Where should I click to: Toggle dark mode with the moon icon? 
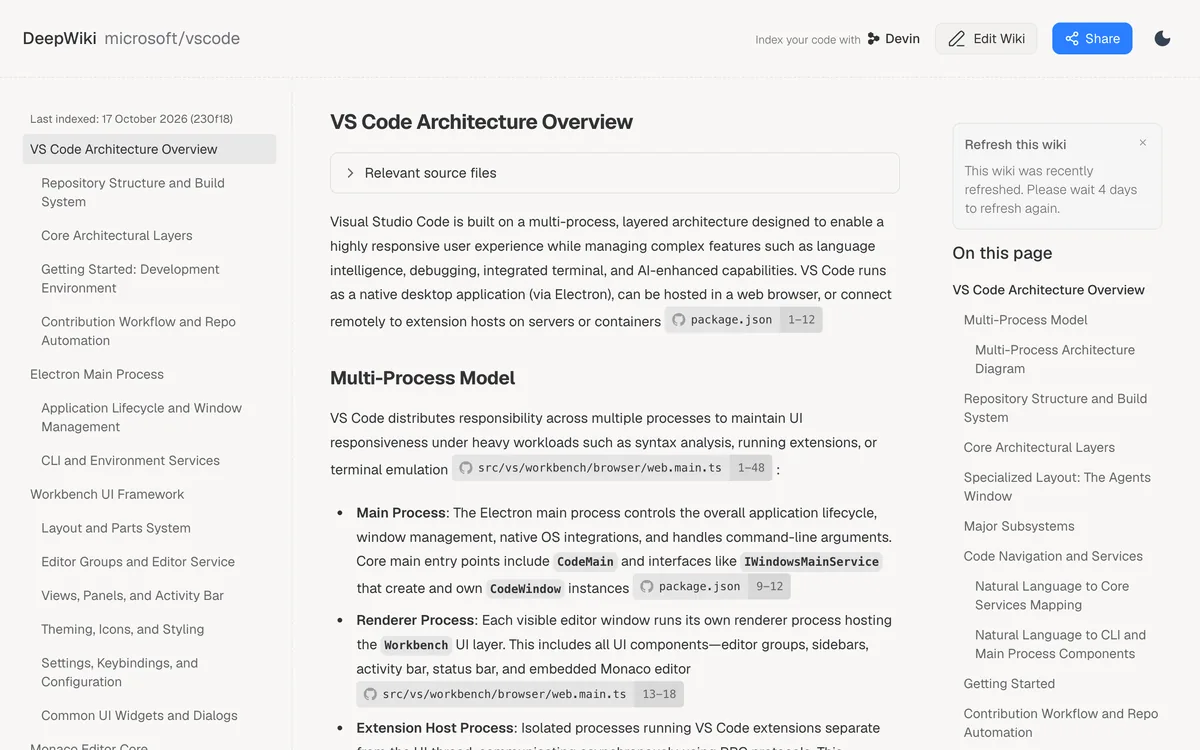point(1162,39)
